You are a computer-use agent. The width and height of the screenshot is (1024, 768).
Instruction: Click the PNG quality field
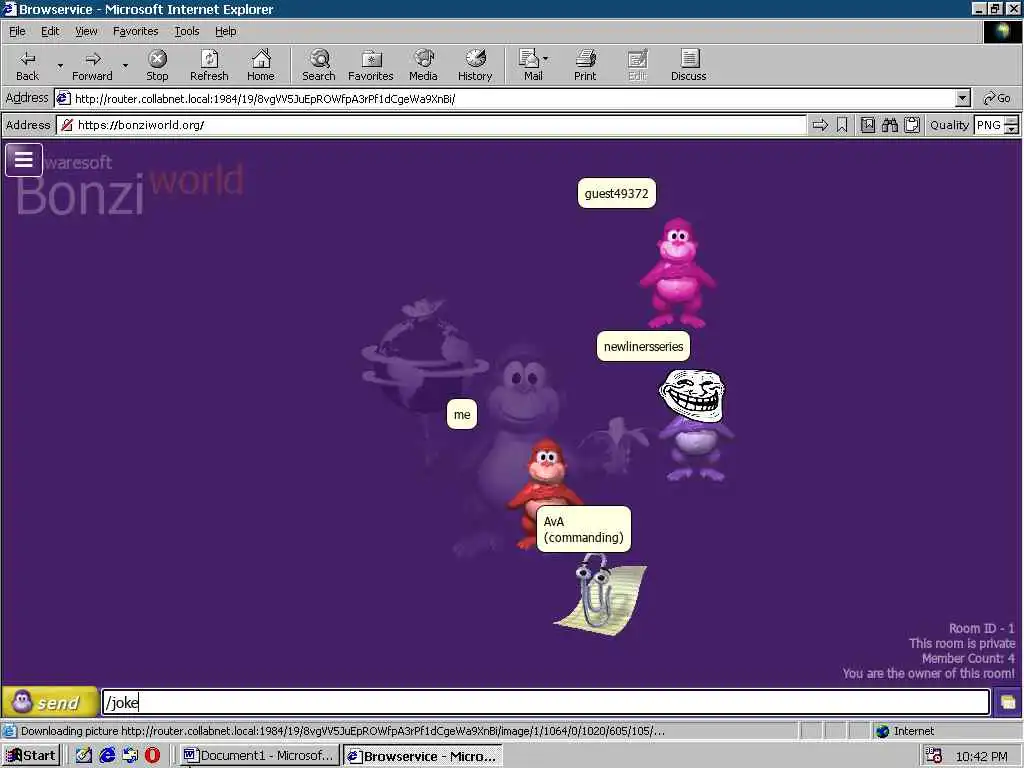[989, 125]
